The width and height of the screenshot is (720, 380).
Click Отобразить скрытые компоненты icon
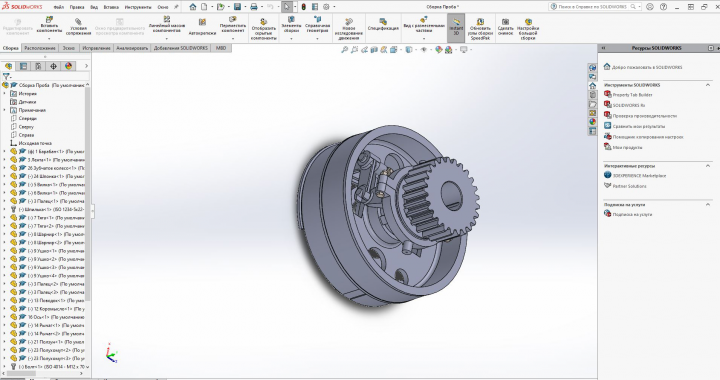pos(264,21)
